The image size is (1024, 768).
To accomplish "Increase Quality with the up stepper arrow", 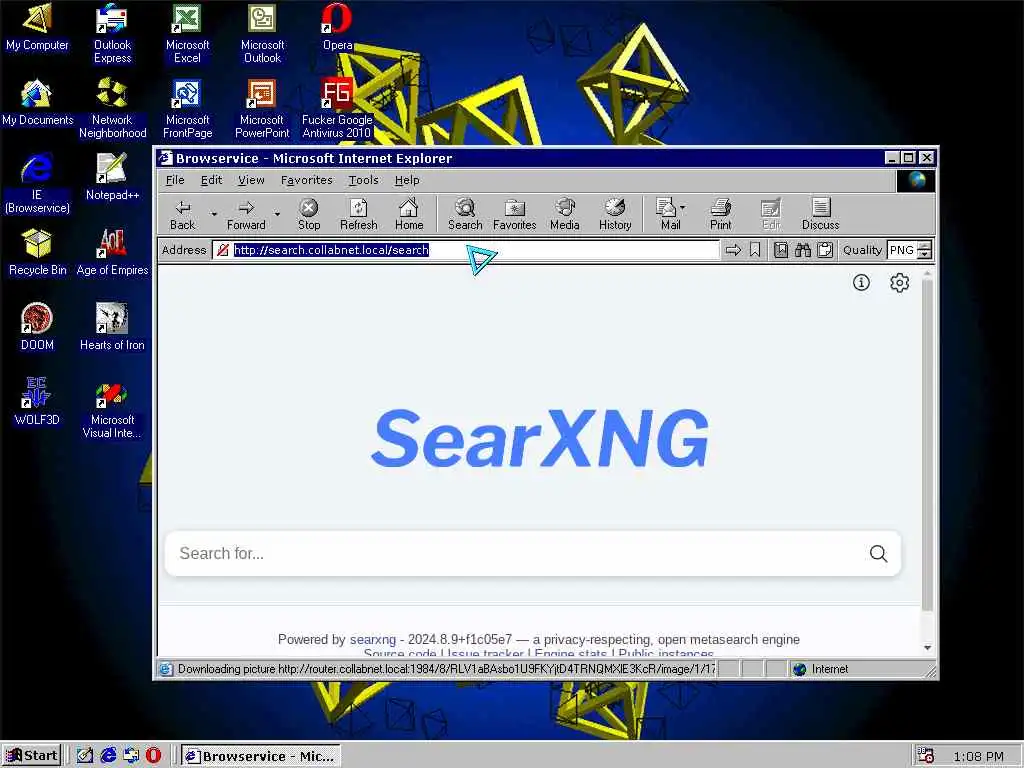I will click(x=924, y=246).
